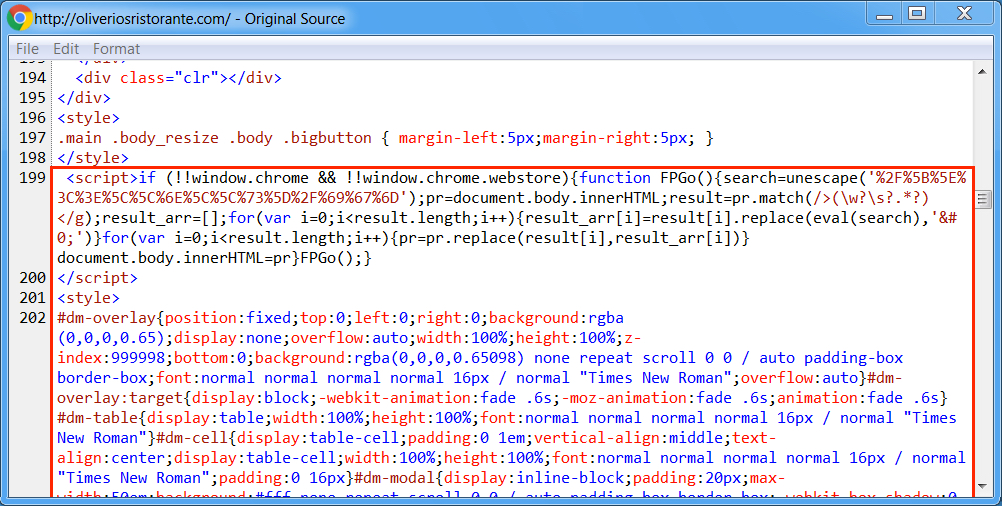Screen dimensions: 1002x506
Task: Maximize the Original Source window
Action: [918, 14]
